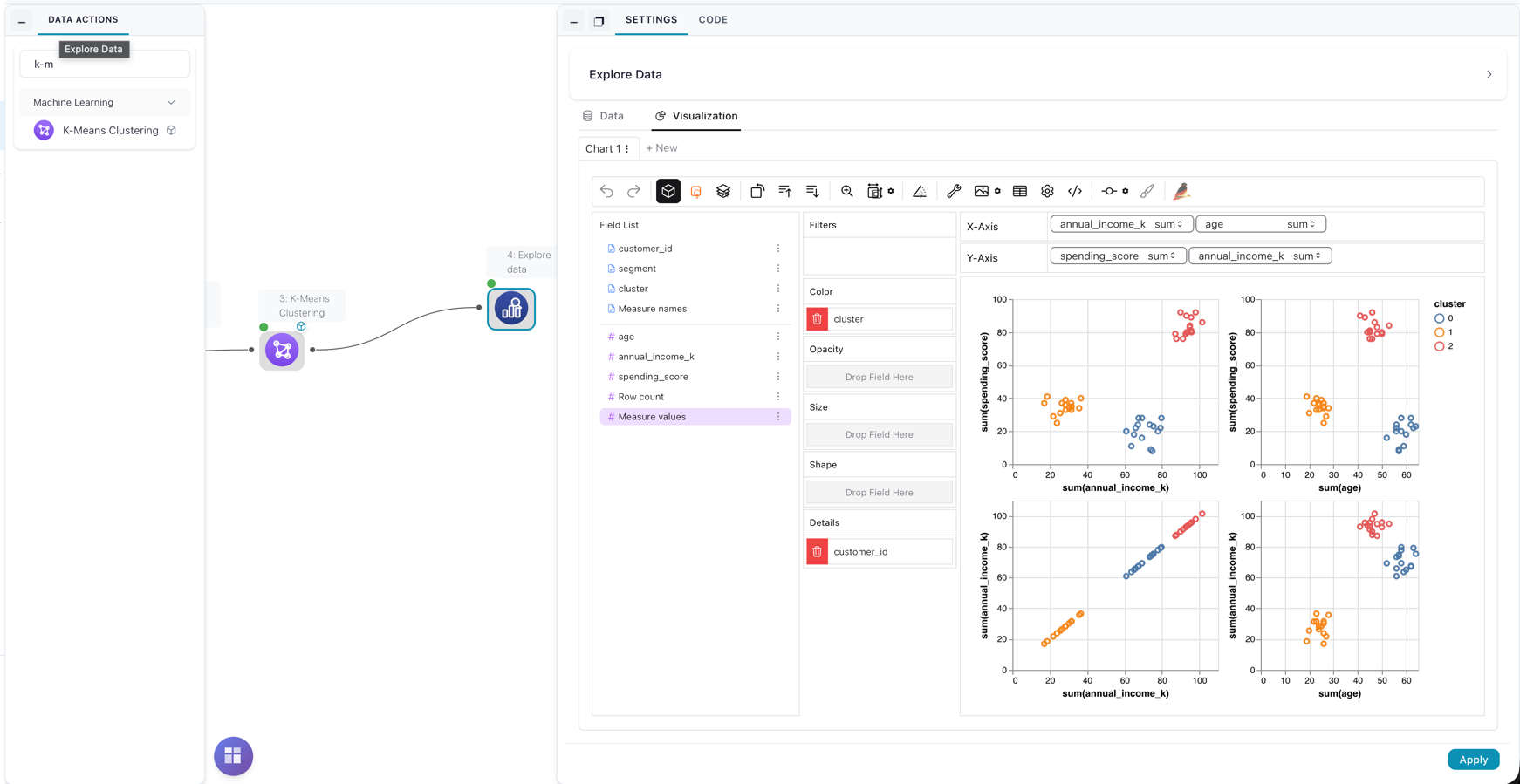
Task: Change aggregation of X-axis age field
Action: click(1301, 224)
